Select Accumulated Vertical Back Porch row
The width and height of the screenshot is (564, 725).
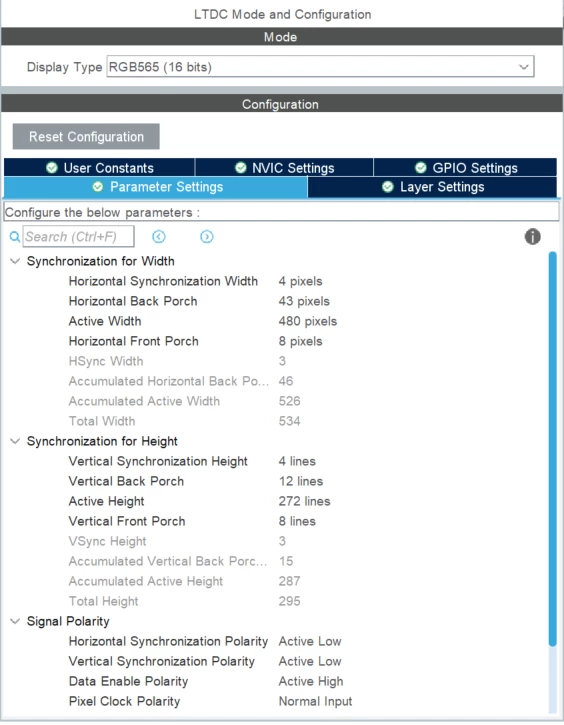[x=277, y=561]
